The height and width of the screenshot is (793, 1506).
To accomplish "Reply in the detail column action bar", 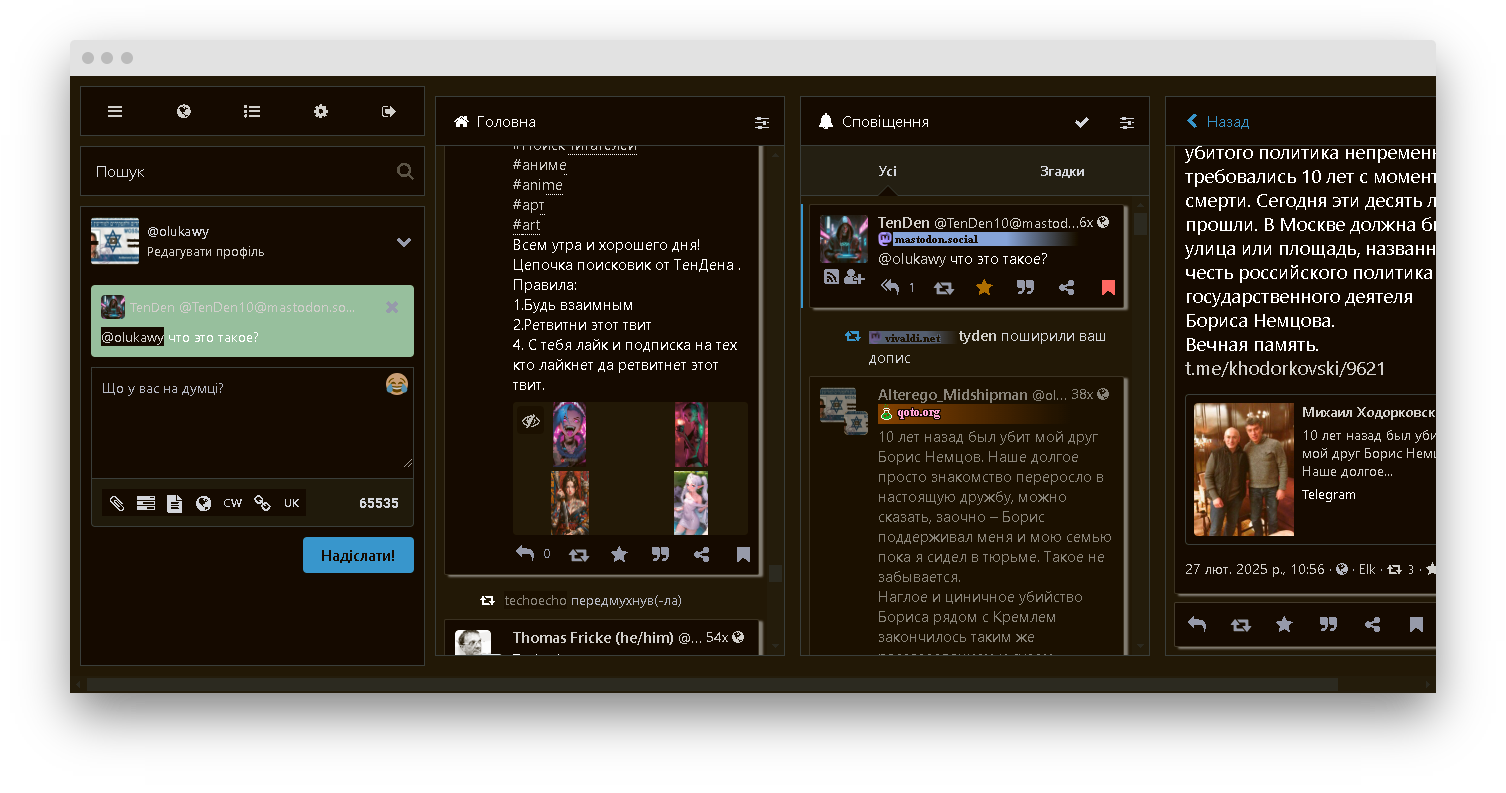I will tap(1197, 624).
